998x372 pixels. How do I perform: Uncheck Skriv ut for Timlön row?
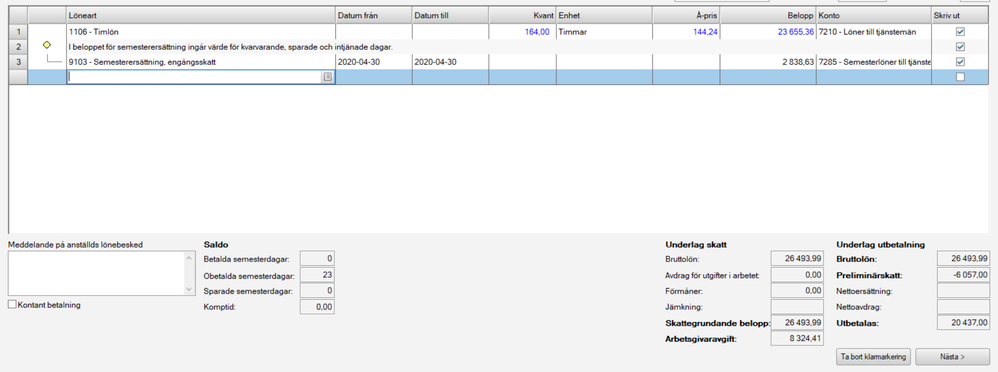960,31
